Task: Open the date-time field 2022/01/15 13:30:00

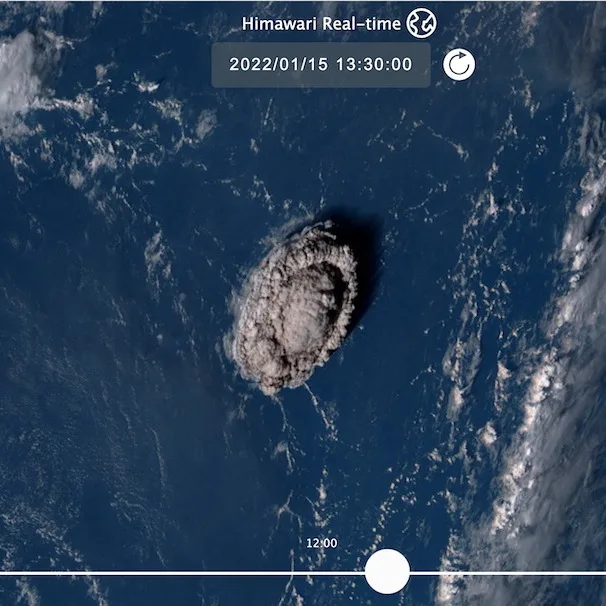Action: click(x=321, y=65)
